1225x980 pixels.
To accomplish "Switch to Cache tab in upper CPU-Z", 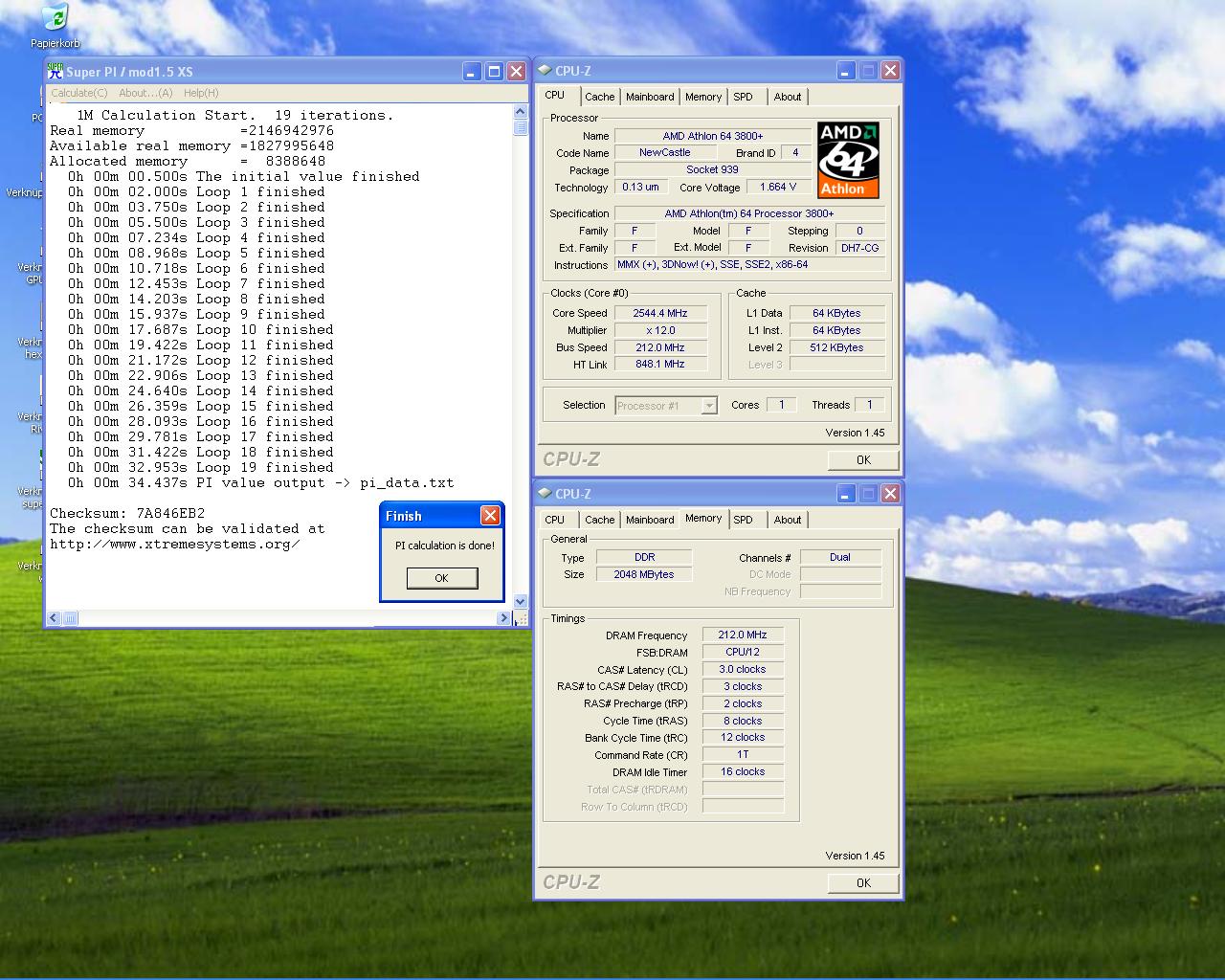I will click(600, 97).
